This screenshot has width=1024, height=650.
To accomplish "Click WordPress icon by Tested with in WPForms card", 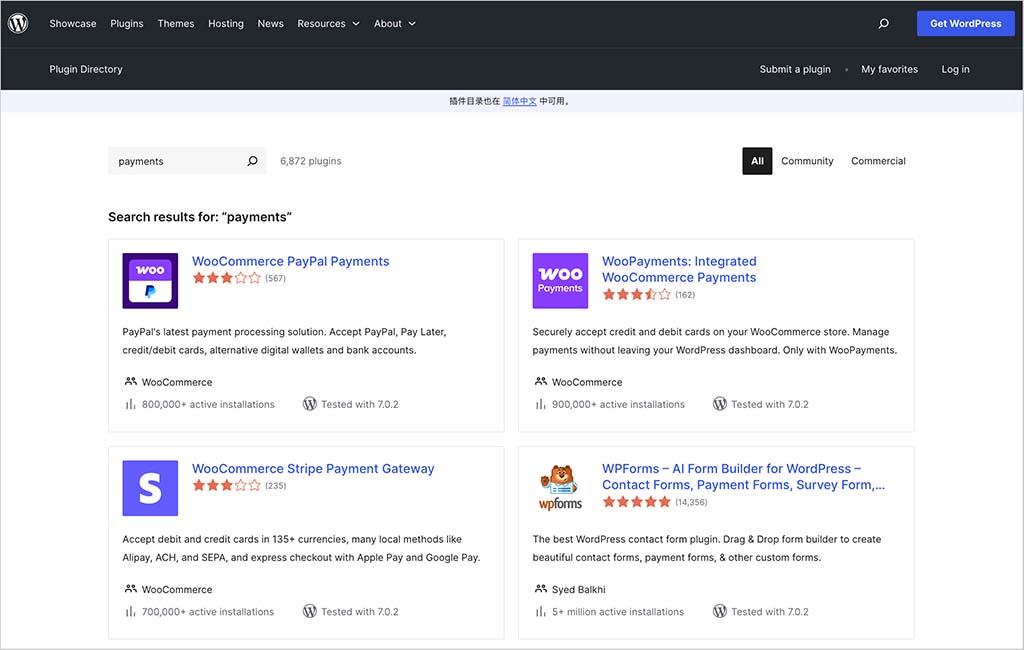I will [x=720, y=611].
